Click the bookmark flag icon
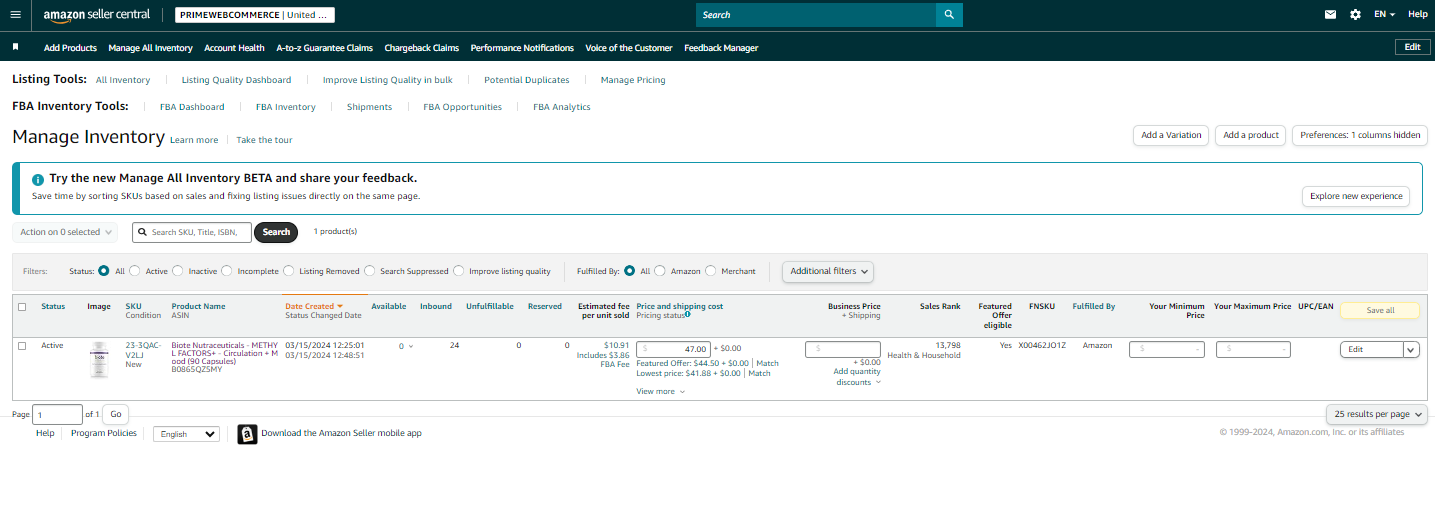 click(x=15, y=47)
